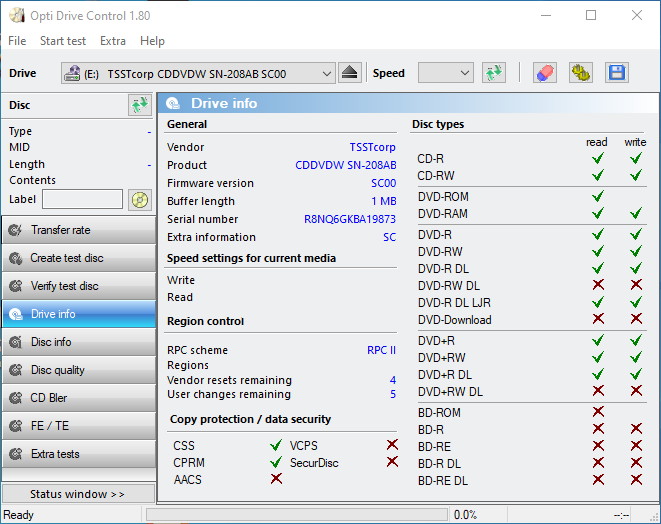The height and width of the screenshot is (524, 661).
Task: Switch to Transfer rate test
Action: tap(78, 230)
